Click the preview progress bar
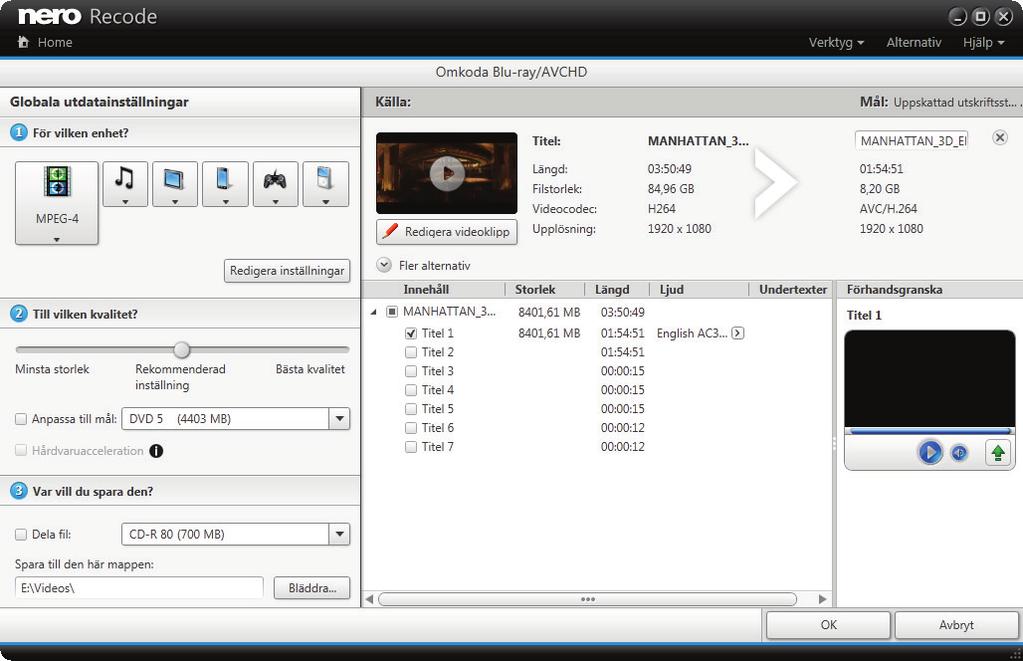This screenshot has height=661, width=1023. tap(929, 431)
